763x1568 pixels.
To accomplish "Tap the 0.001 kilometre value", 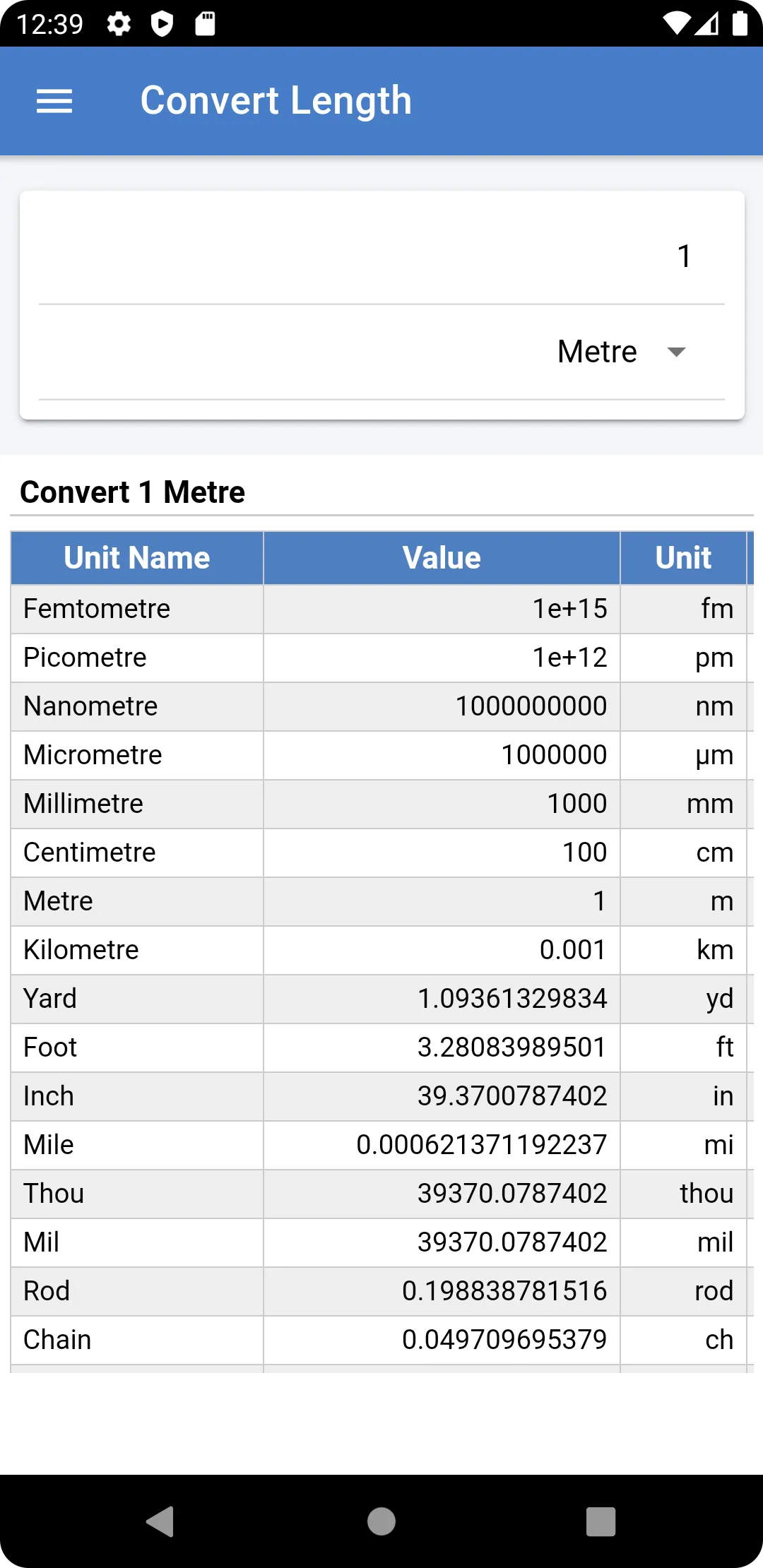I will point(573,950).
